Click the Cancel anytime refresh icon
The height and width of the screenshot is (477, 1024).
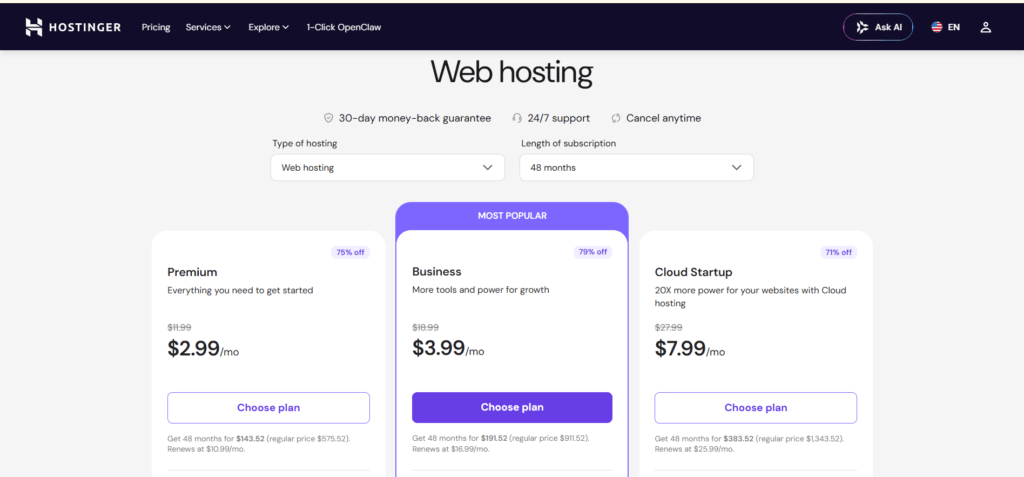coord(616,118)
